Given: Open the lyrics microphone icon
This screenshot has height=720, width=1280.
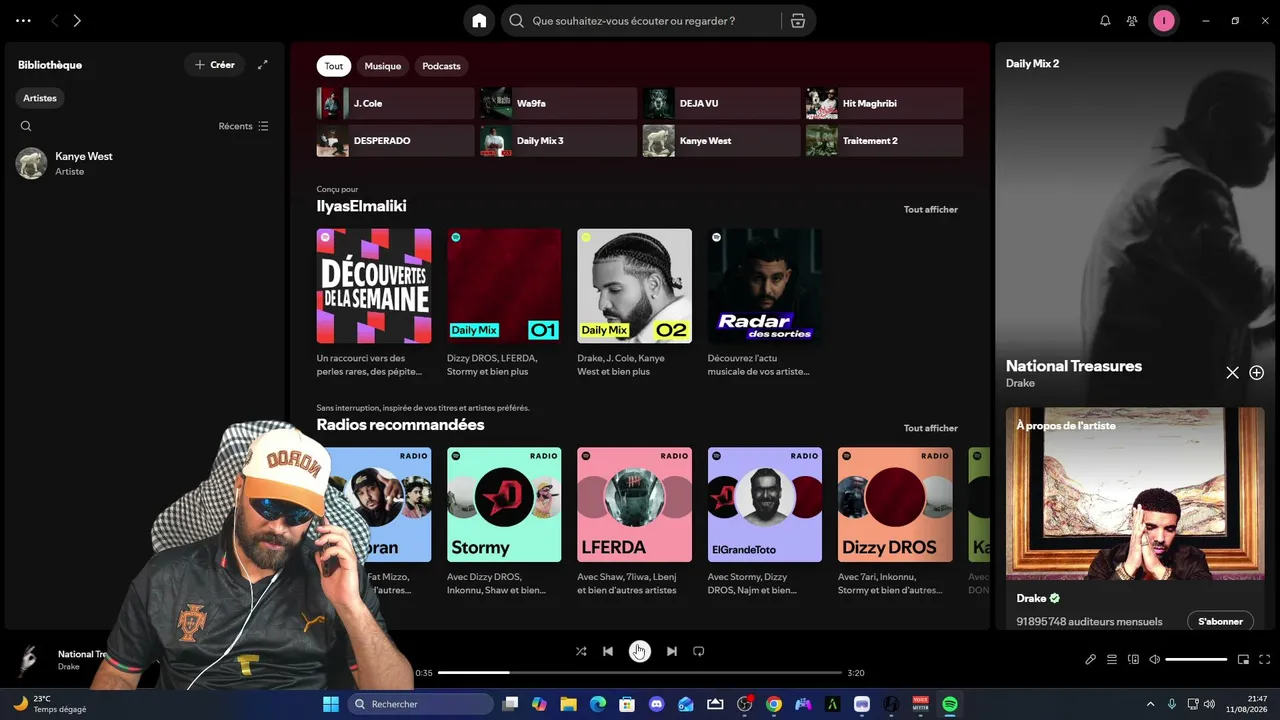Looking at the screenshot, I should (1091, 660).
